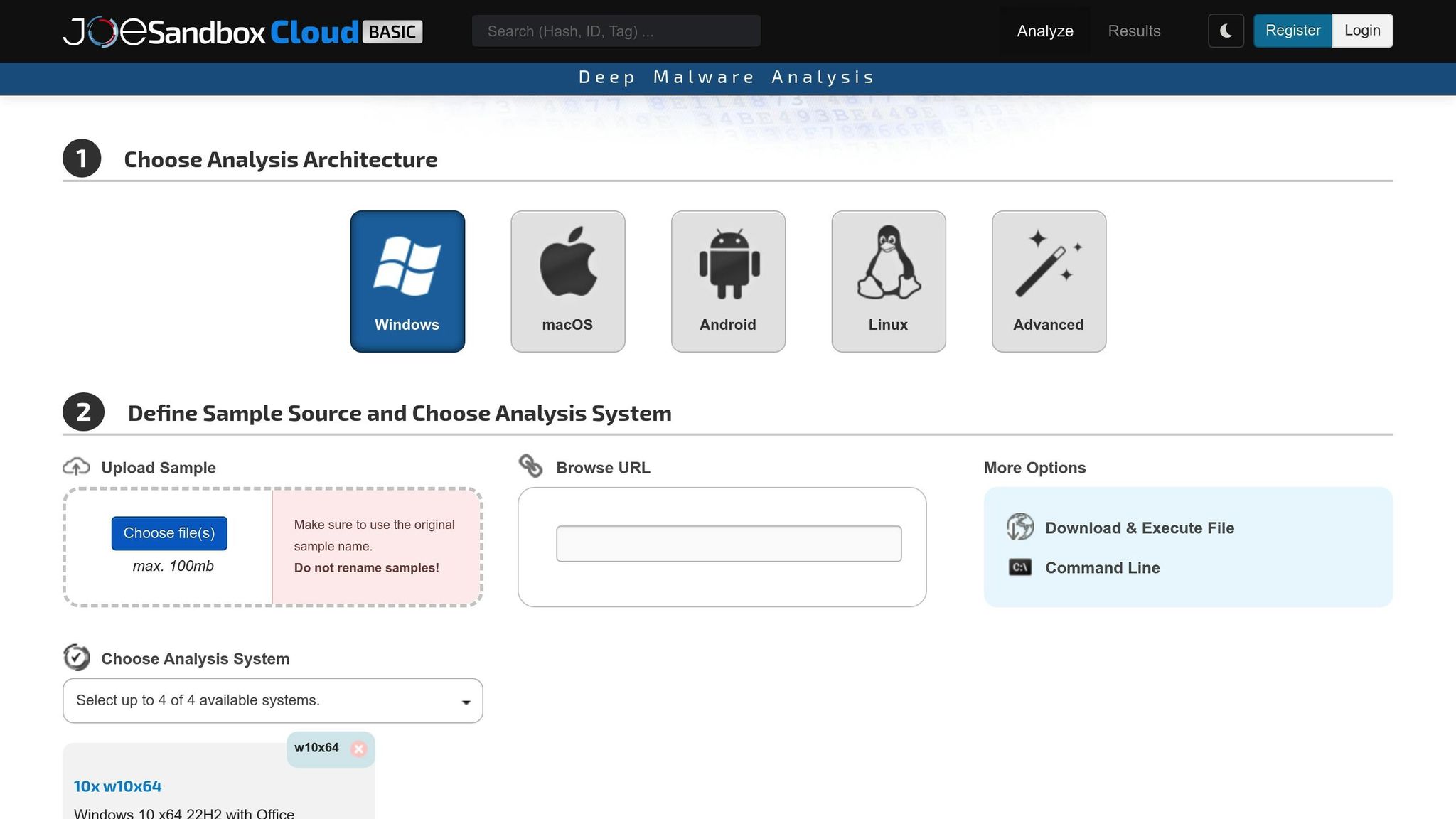Click the Login button
The width and height of the screenshot is (1456, 819).
click(1362, 31)
